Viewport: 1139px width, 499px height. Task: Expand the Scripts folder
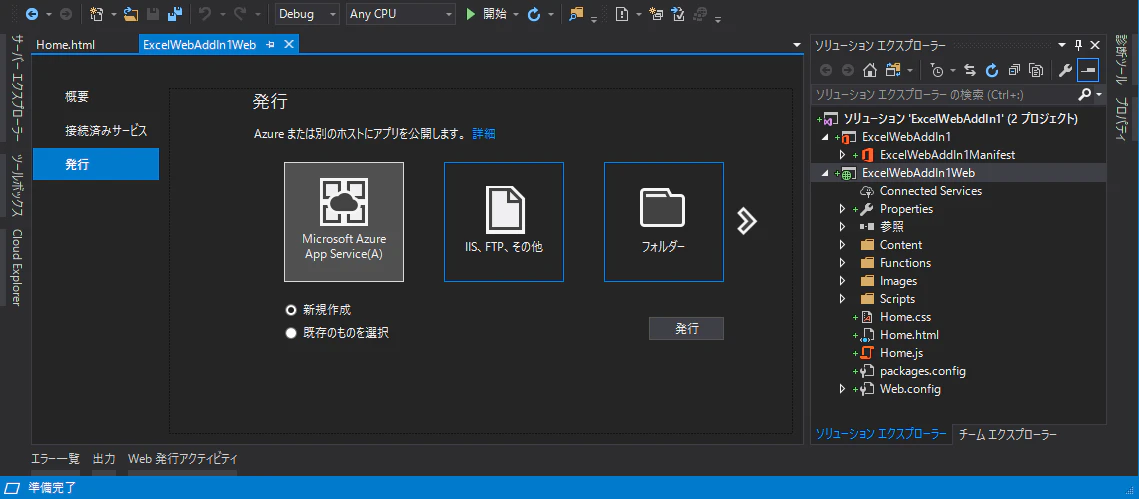[842, 299]
